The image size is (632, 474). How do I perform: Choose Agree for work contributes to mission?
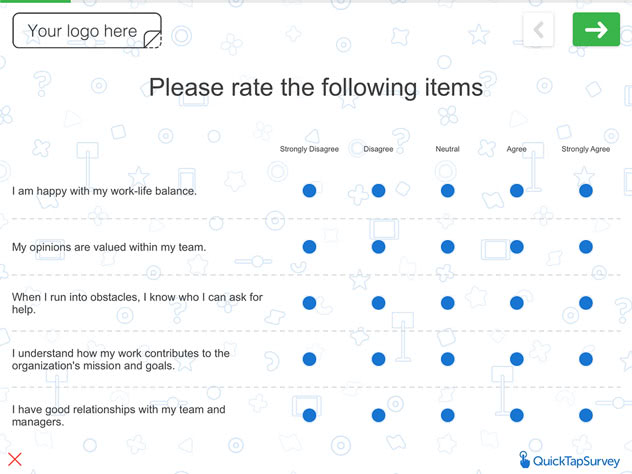click(517, 359)
